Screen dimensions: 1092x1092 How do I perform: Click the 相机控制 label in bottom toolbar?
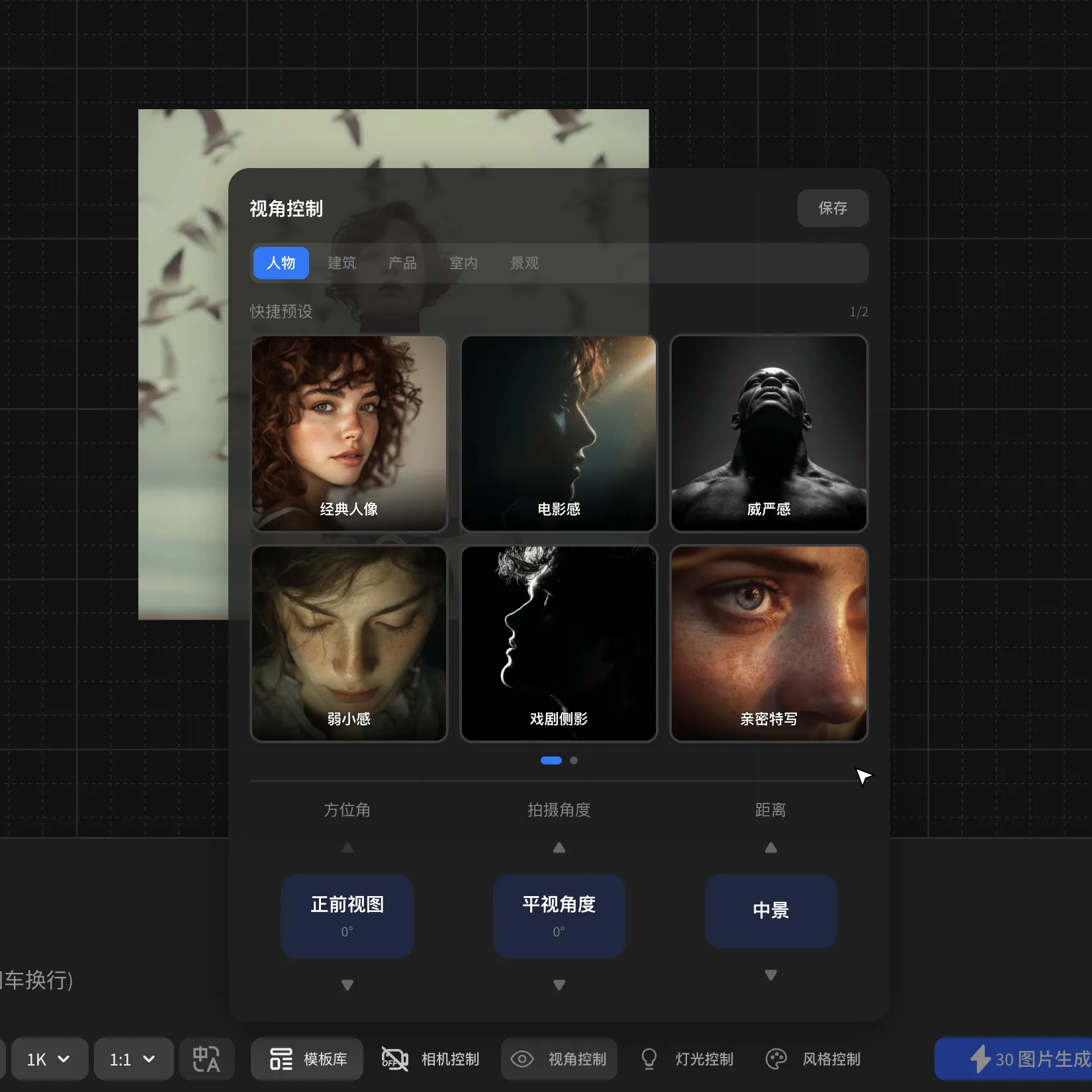[x=450, y=1059]
